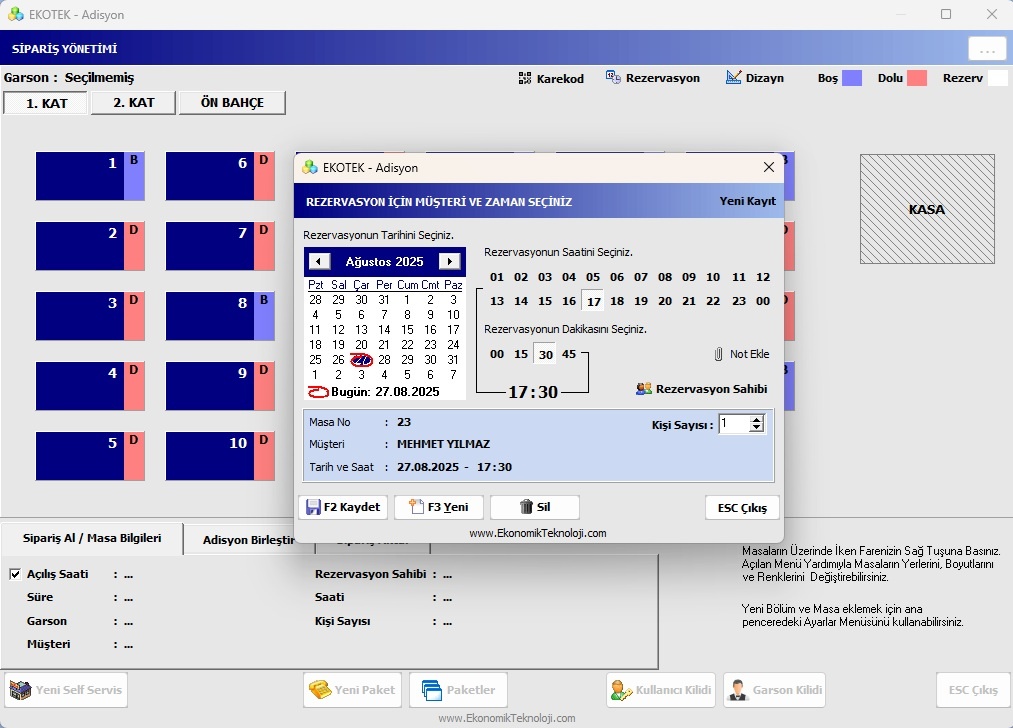Decrease Kişi Sayısı with the down arrow
The height and width of the screenshot is (728, 1013).
(x=757, y=428)
